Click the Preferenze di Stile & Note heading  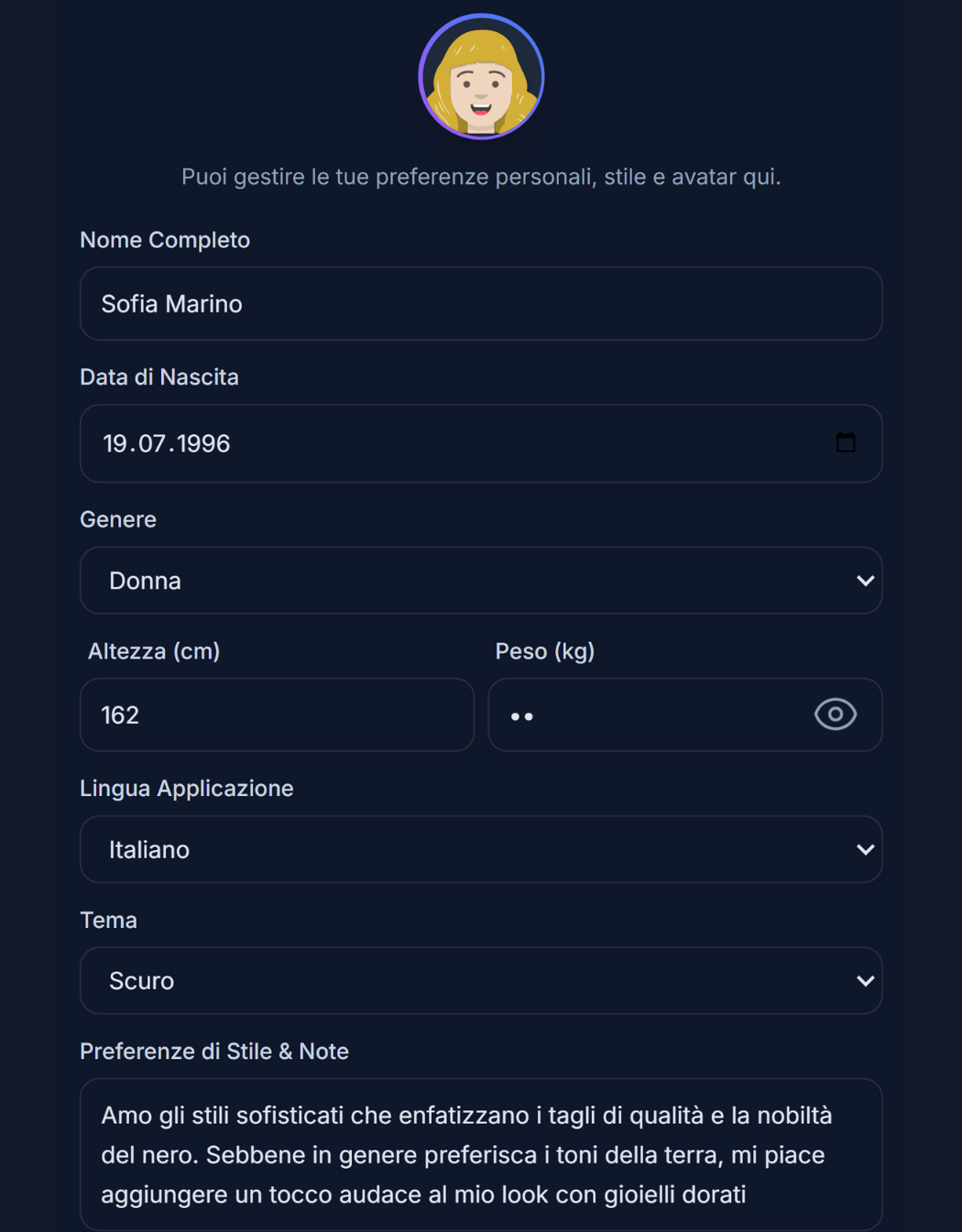[213, 1051]
